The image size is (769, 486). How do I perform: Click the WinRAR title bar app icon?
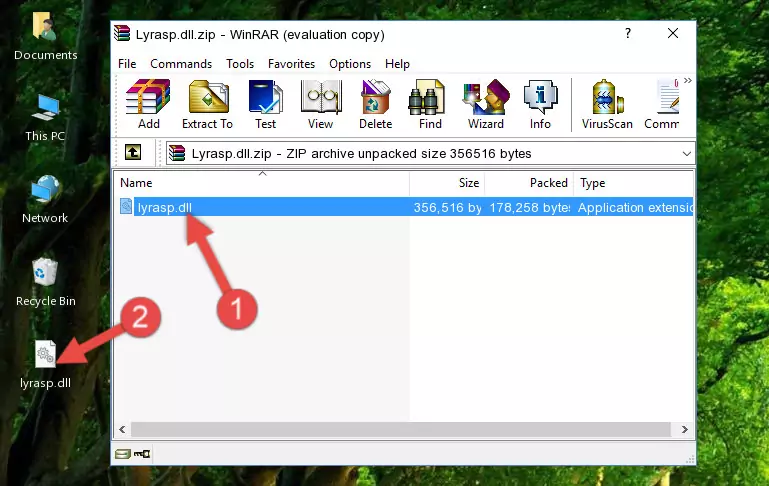click(x=123, y=34)
